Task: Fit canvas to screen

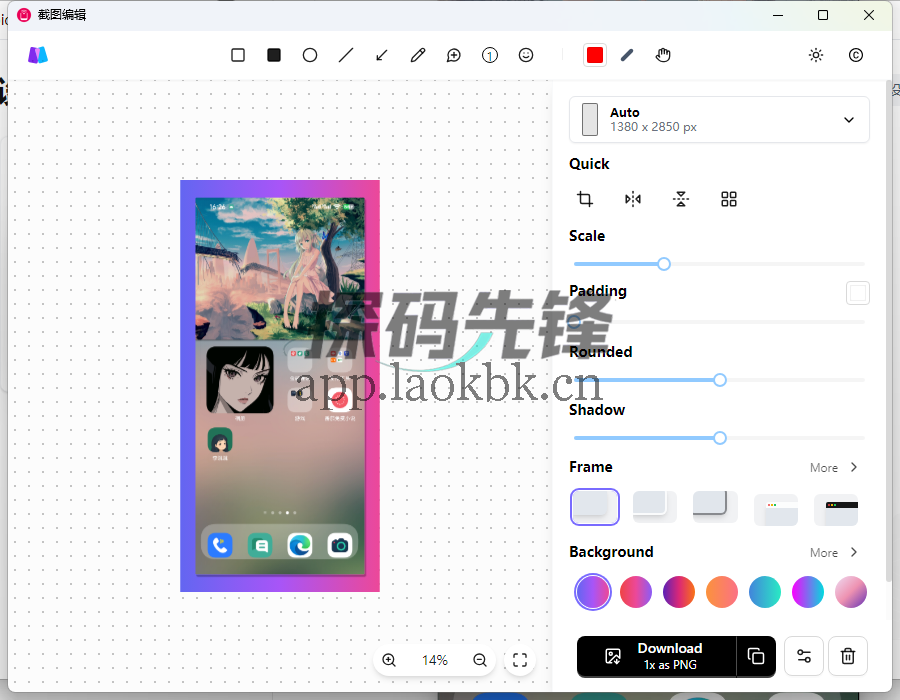Action: tap(520, 660)
